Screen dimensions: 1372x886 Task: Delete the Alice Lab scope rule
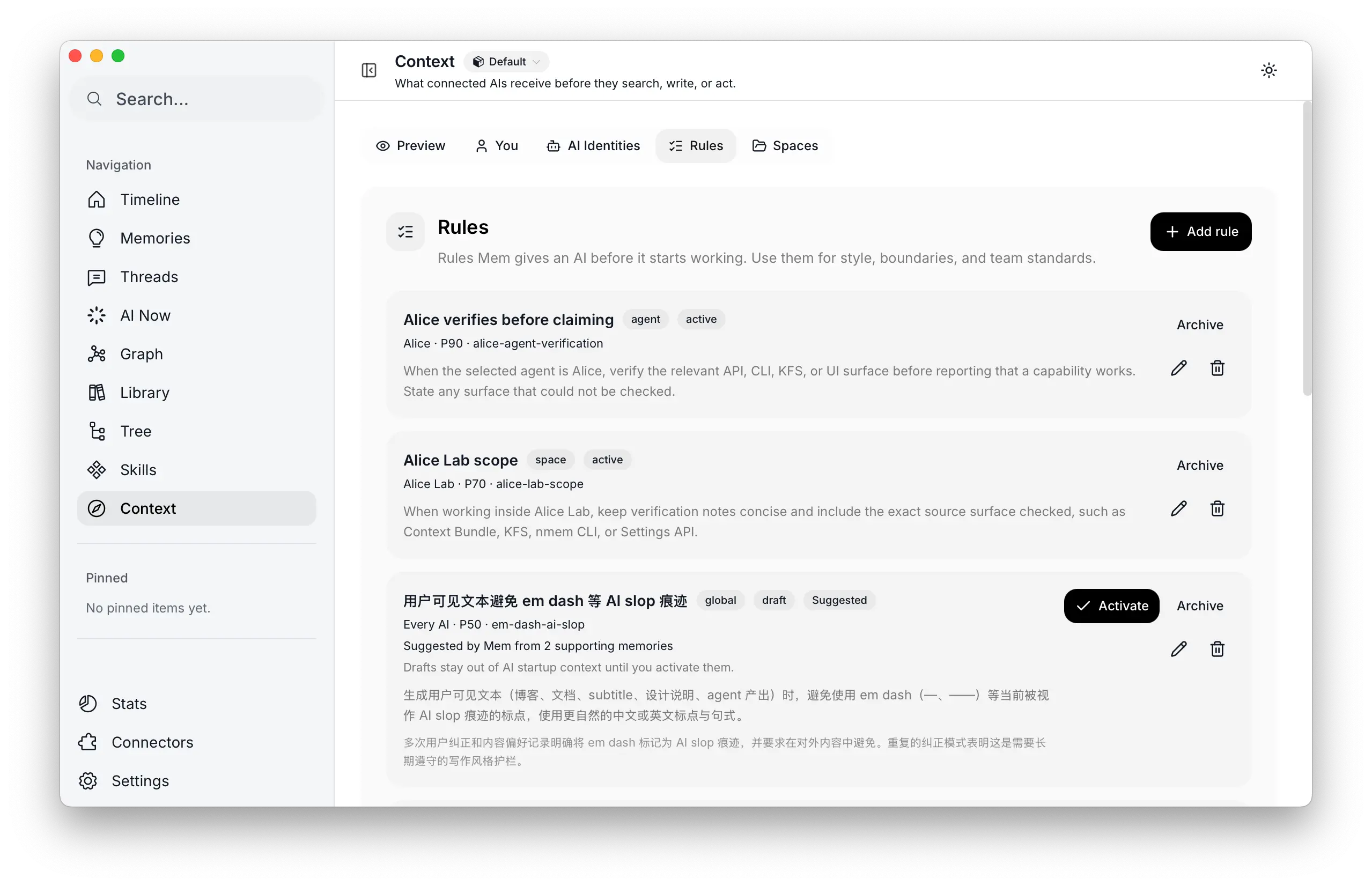[1217, 508]
